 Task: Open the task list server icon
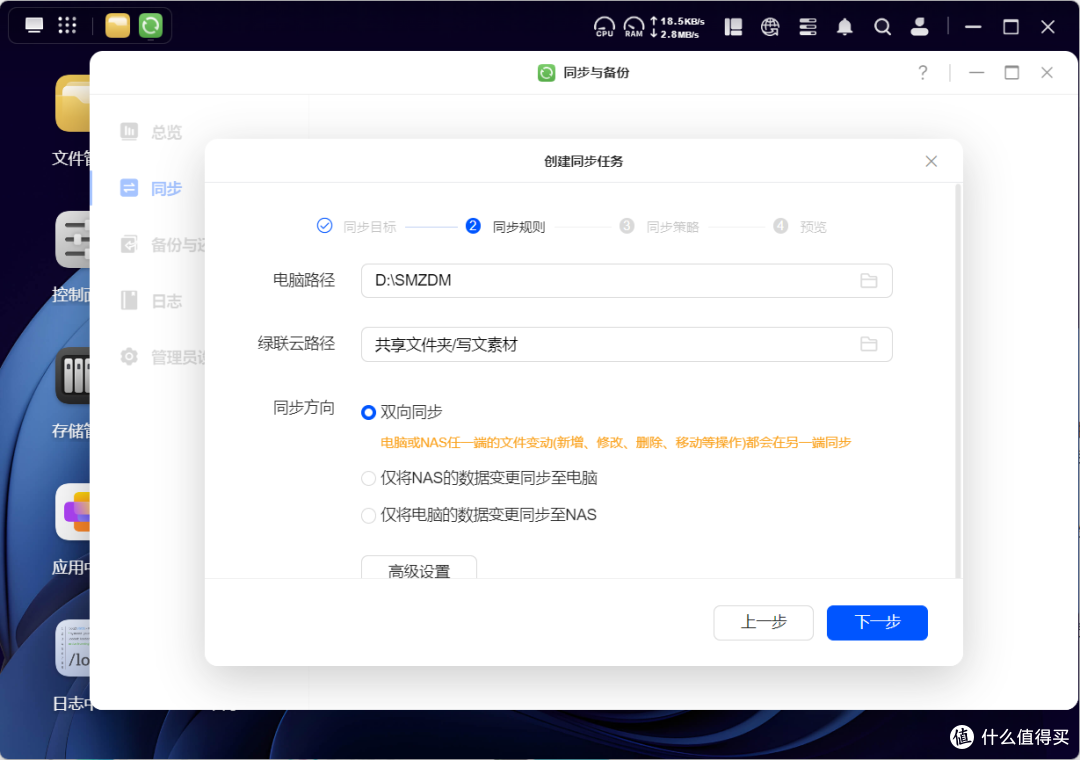pyautogui.click(x=807, y=27)
